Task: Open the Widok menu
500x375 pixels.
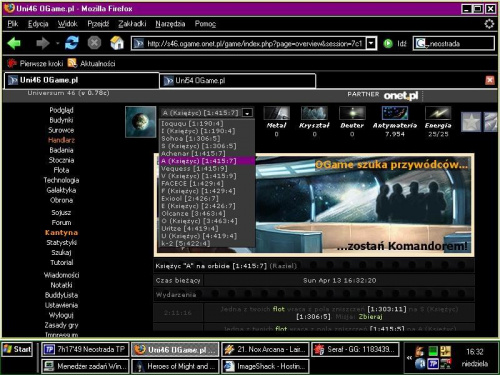Action: coord(68,24)
